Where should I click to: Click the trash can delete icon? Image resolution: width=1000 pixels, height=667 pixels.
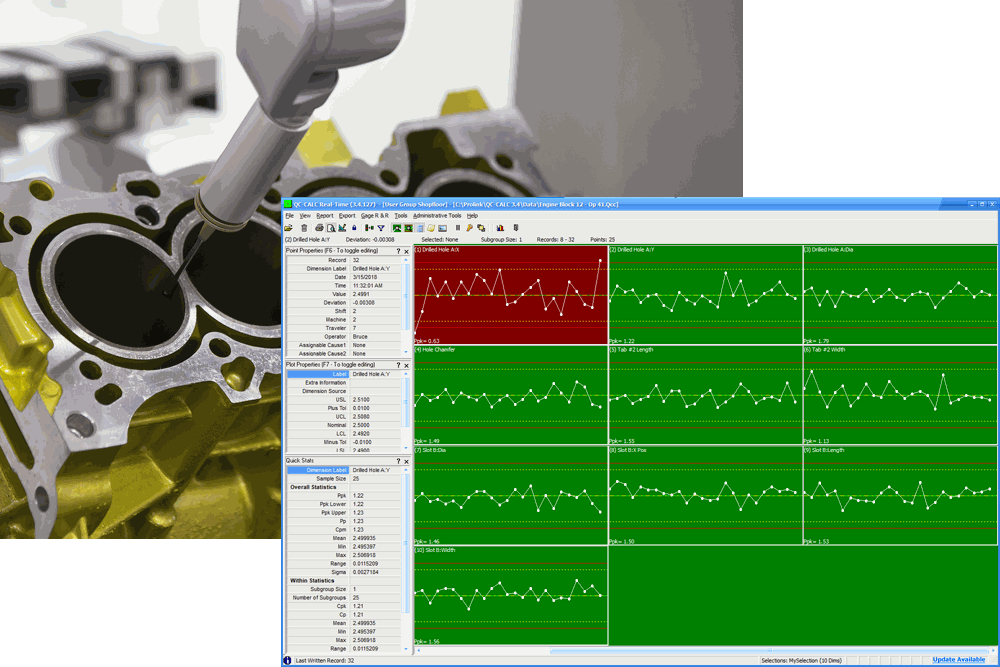(304, 228)
